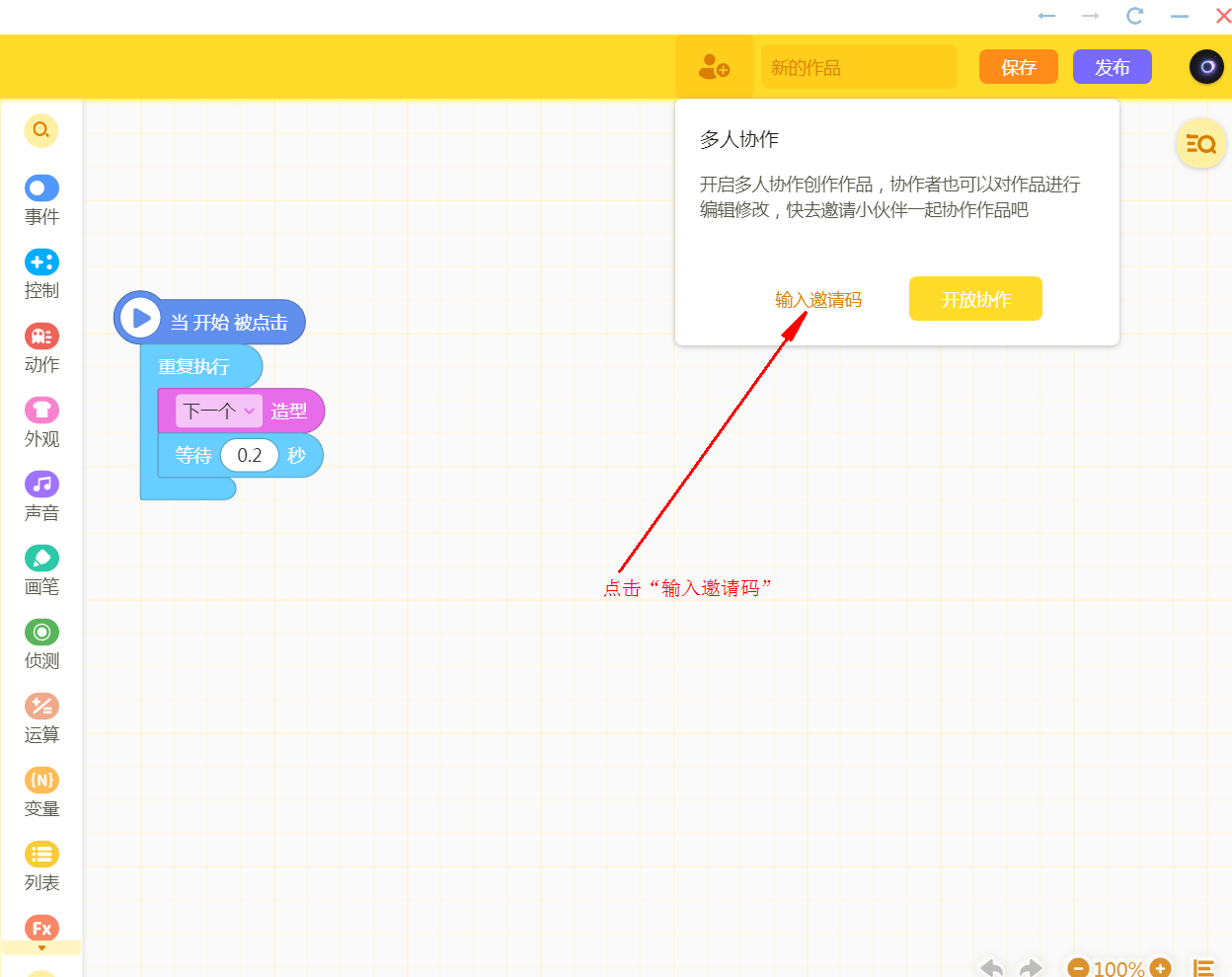Click the align blocks icon at bottom right
Viewport: 1232px width, 977px height.
(x=1203, y=968)
